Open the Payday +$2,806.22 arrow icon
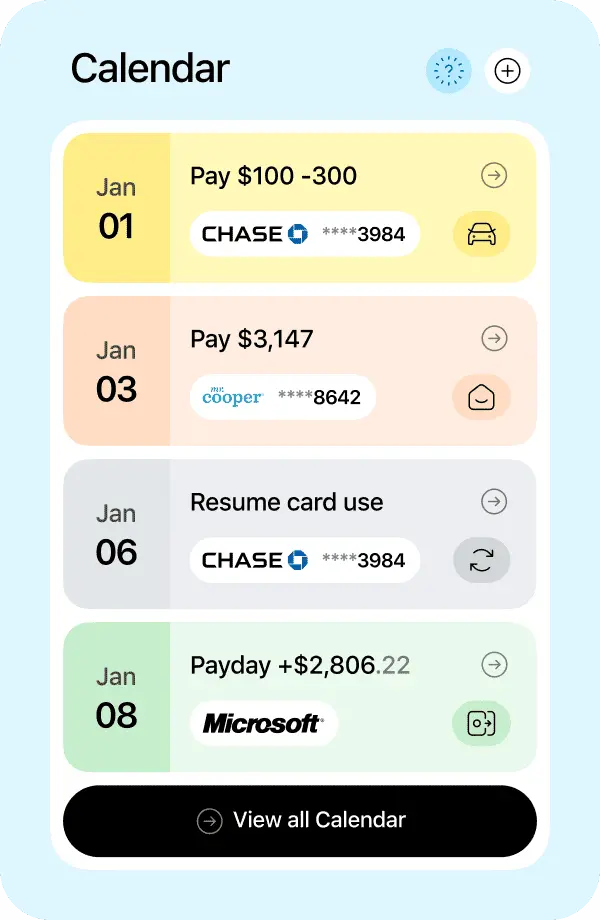Viewport: 600px width, 920px height. point(494,665)
